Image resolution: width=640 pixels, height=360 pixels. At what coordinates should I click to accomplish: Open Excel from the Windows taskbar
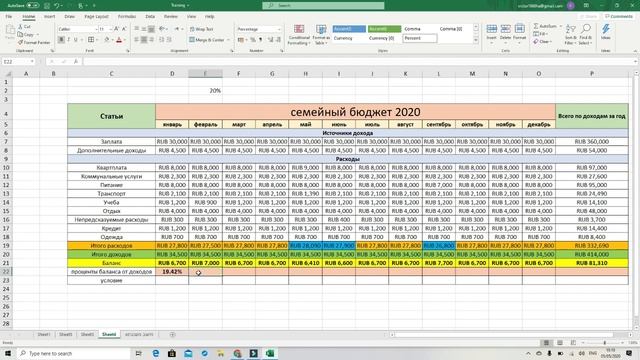coord(270,353)
